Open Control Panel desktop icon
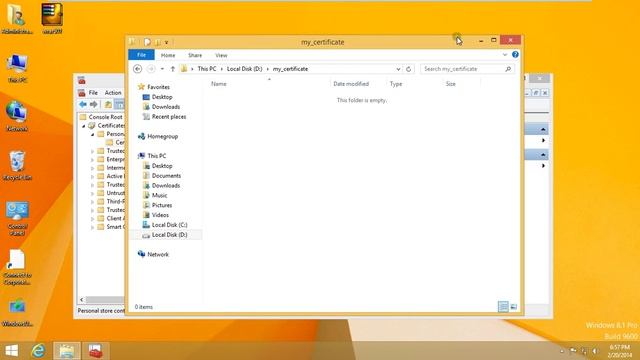This screenshot has height=360, width=640. [x=17, y=218]
